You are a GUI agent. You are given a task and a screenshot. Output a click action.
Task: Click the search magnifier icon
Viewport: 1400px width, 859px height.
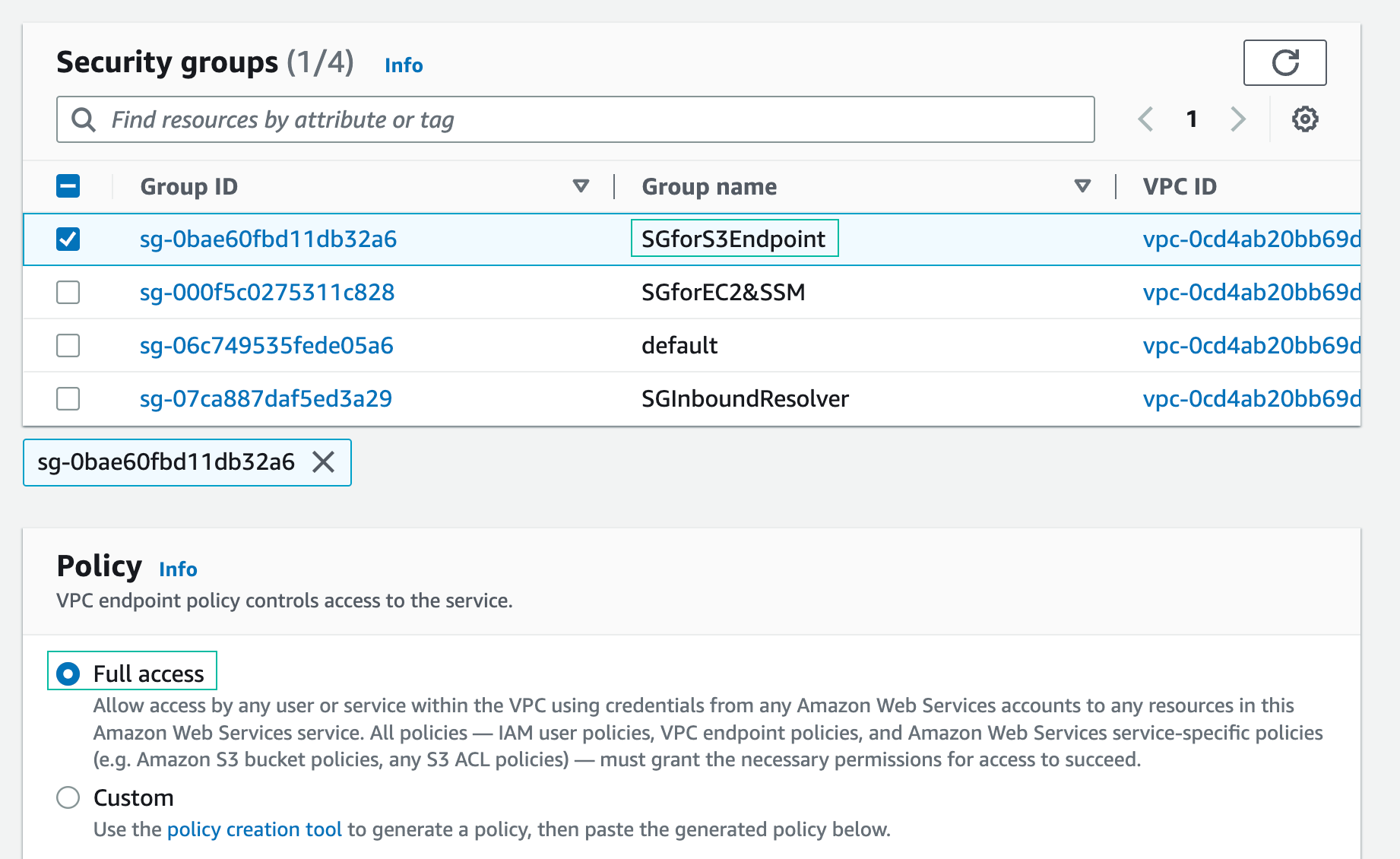pos(84,120)
